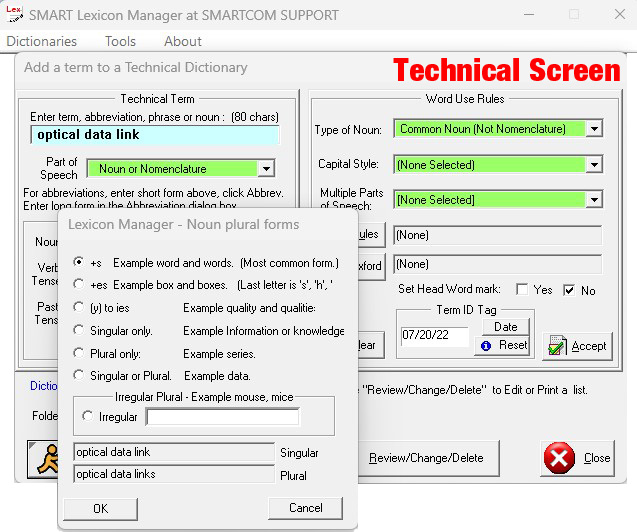This screenshot has height=532, width=637.
Task: Select the Irregular plural radio button
Action: (87, 416)
